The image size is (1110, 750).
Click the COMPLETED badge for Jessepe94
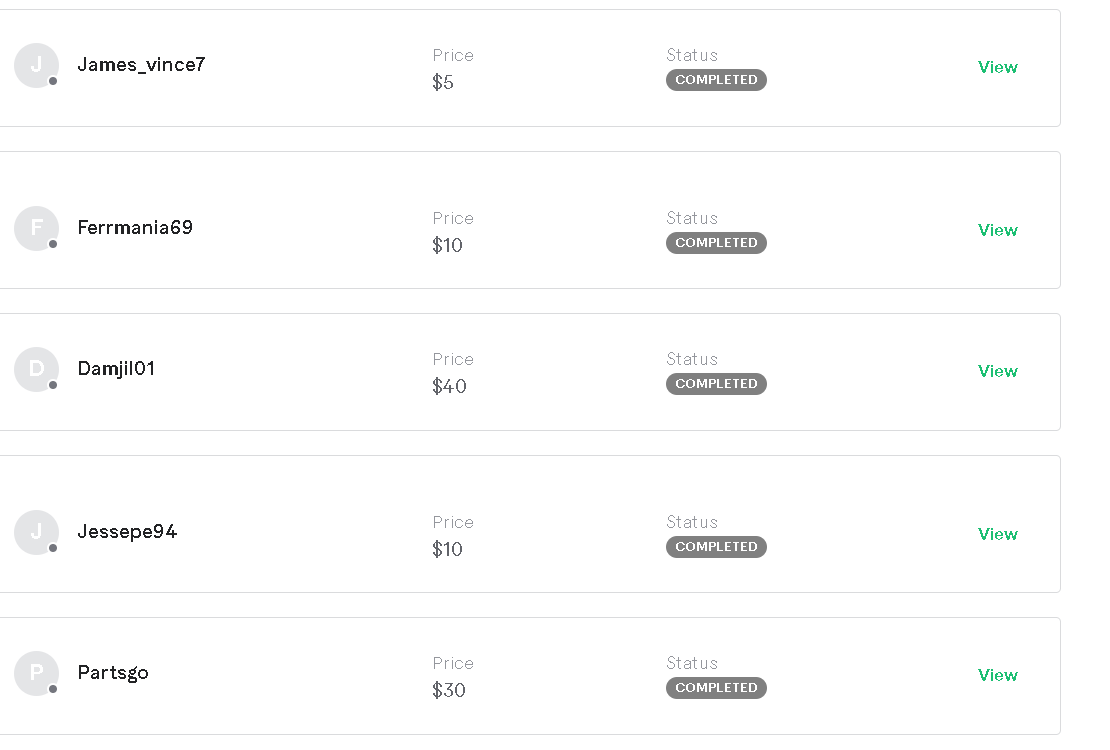pos(716,547)
